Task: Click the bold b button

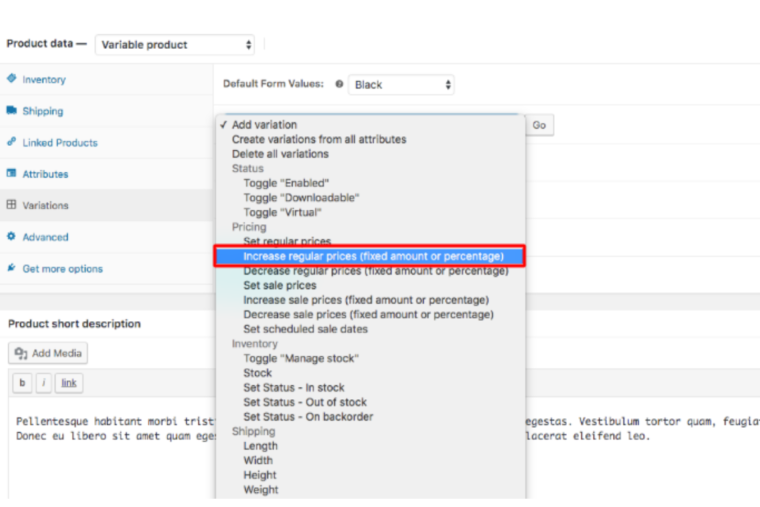Action: point(22,383)
